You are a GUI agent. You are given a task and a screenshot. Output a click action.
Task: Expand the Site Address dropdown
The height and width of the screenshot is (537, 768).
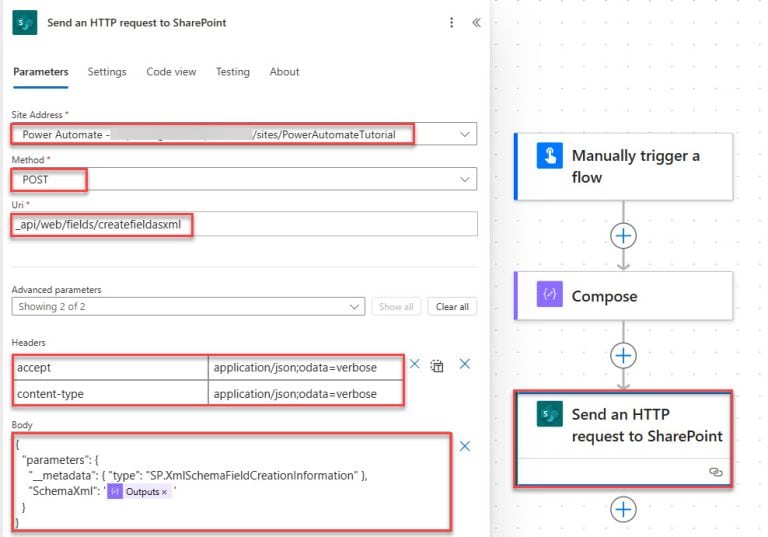(464, 134)
